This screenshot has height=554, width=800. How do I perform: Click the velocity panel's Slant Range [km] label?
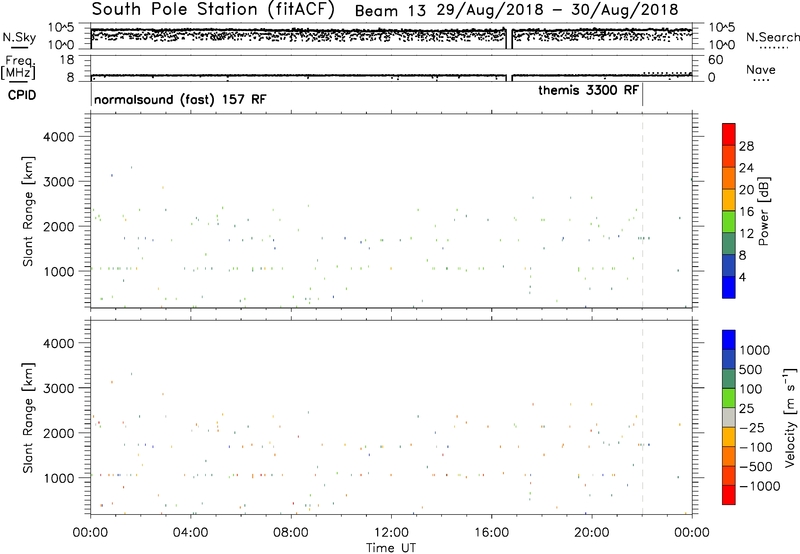(x=28, y=418)
